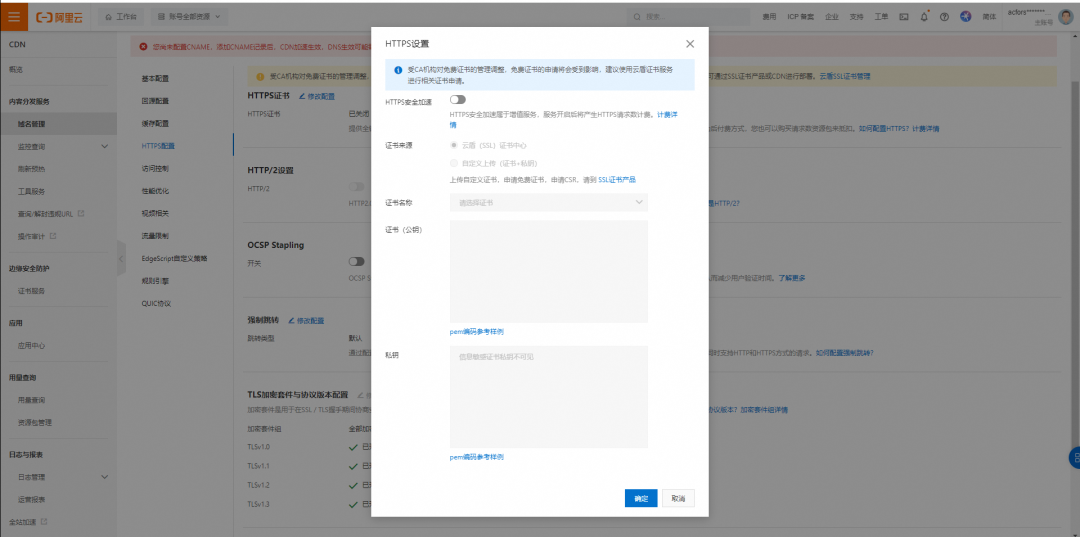1080x537 pixels.
Task: Select 云盾（SSL）证书中心 radio option
Action: [453, 145]
